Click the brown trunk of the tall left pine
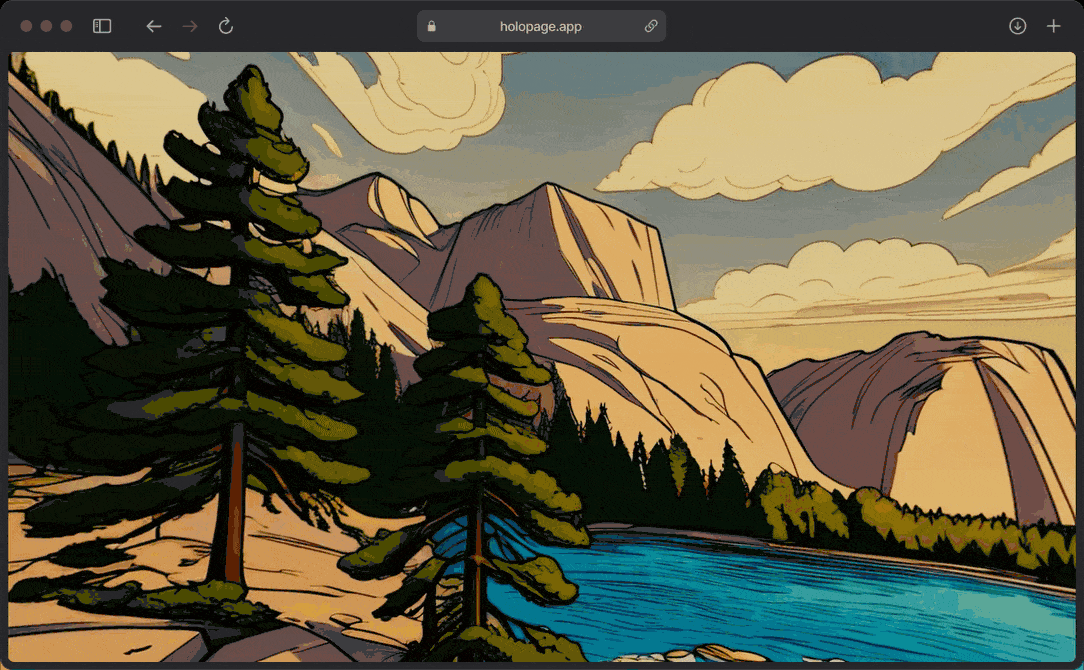The width and height of the screenshot is (1084, 670). 234,500
